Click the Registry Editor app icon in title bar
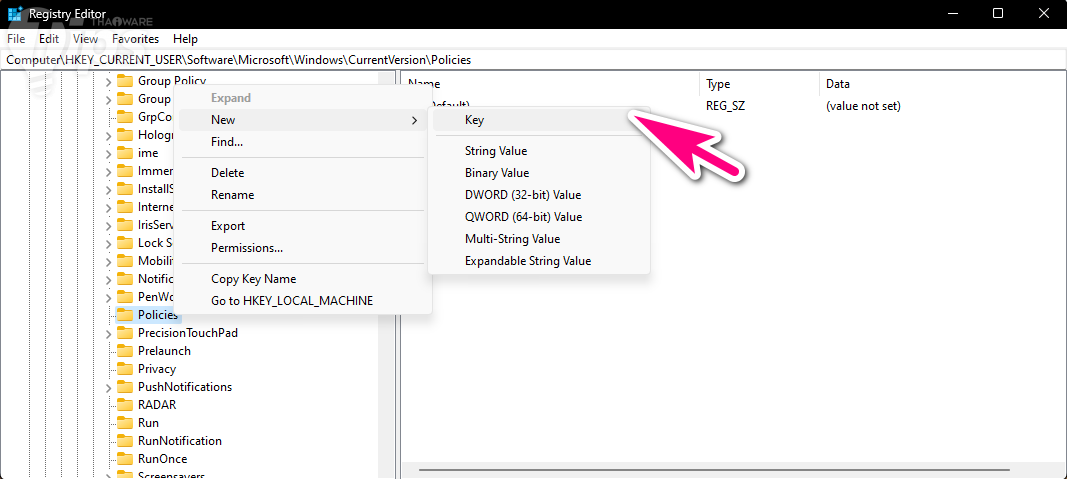The width and height of the screenshot is (1067, 479). coord(14,13)
